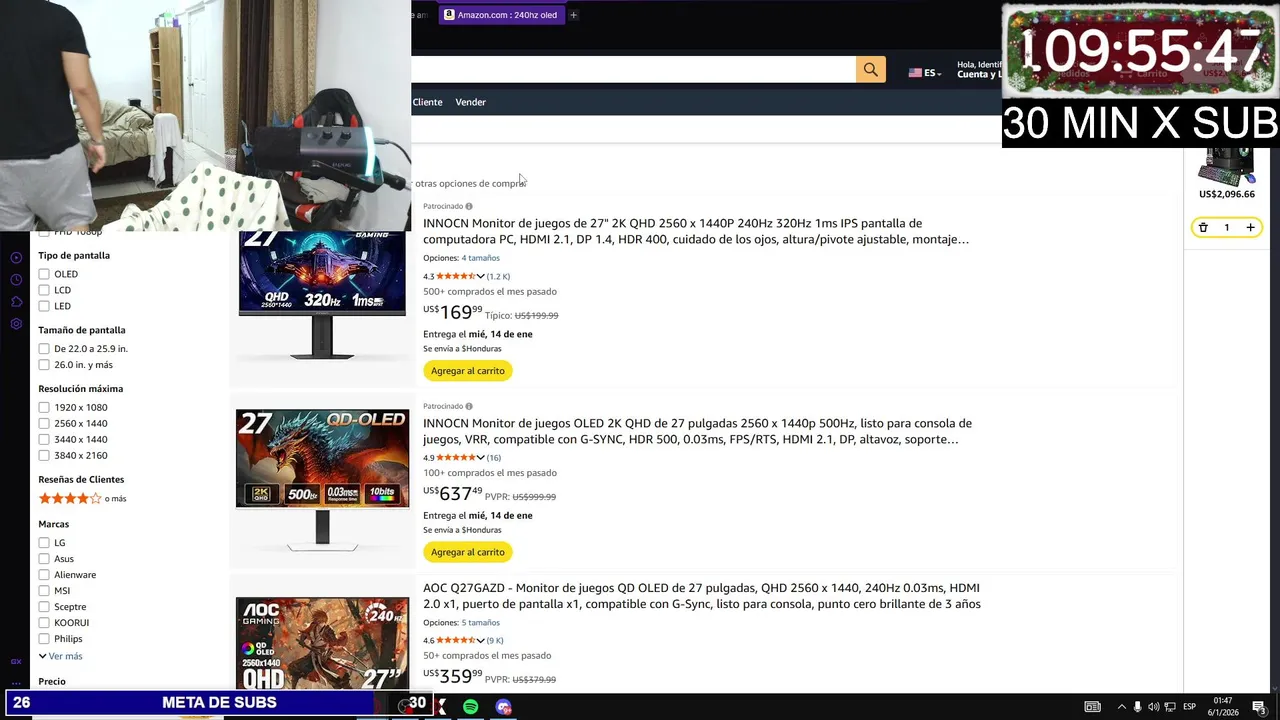This screenshot has width=1280, height=720.
Task: Open new browser tab with plus button
Action: 573,15
